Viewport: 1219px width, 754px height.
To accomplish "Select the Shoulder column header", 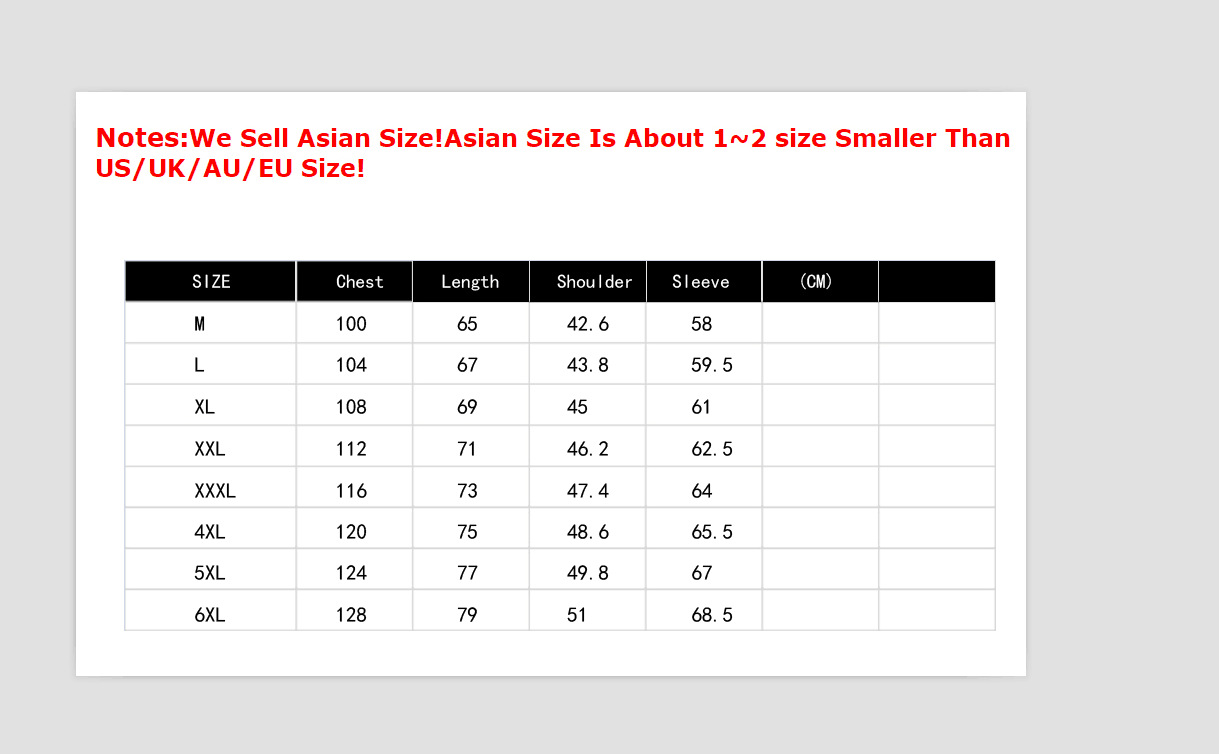I will point(594,282).
